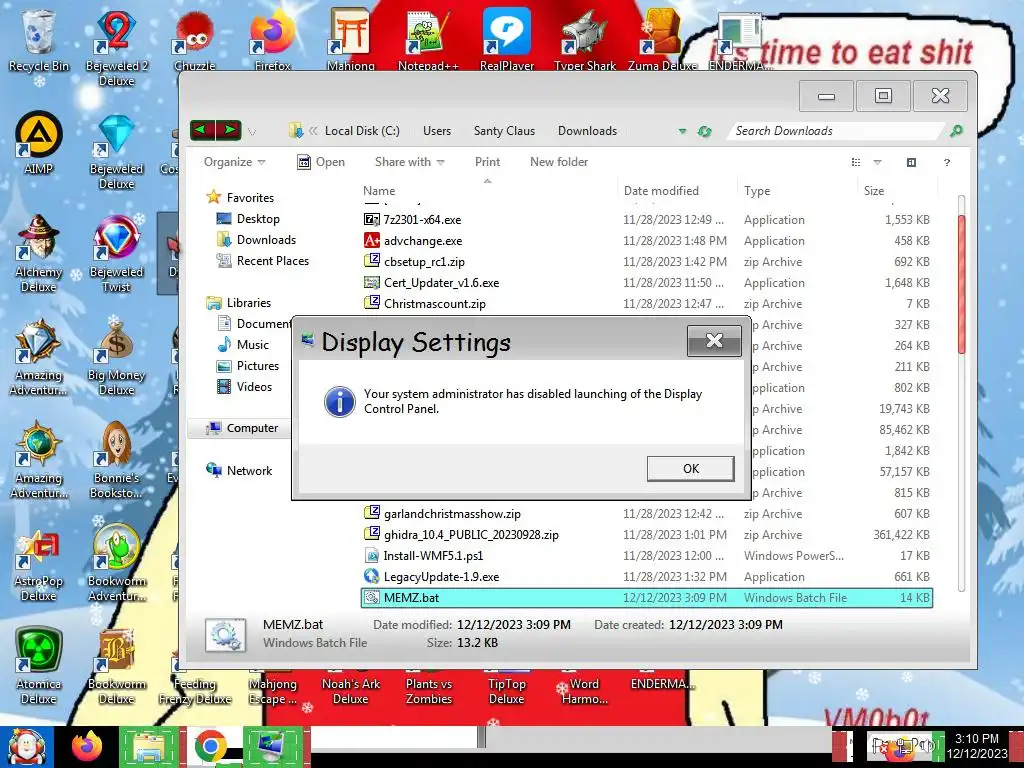Image resolution: width=1024 pixels, height=768 pixels.
Task: Click OK in Display Settings dialog
Action: [691, 468]
